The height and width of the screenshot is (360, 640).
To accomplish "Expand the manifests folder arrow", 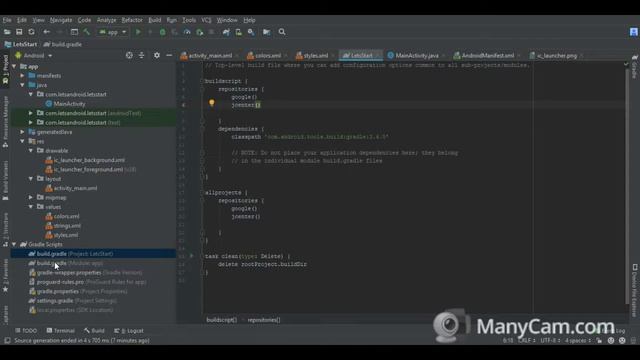I will [x=22, y=76].
